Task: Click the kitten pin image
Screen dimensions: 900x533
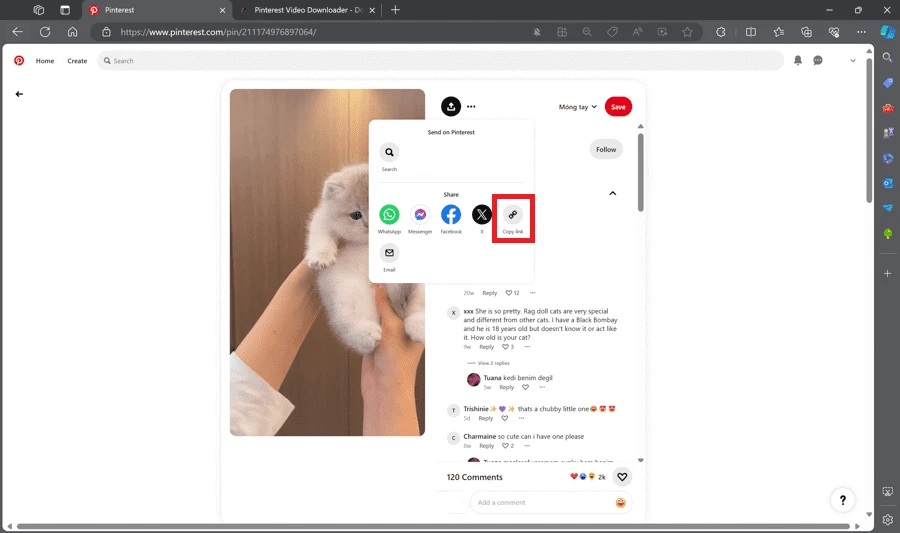Action: (x=327, y=262)
